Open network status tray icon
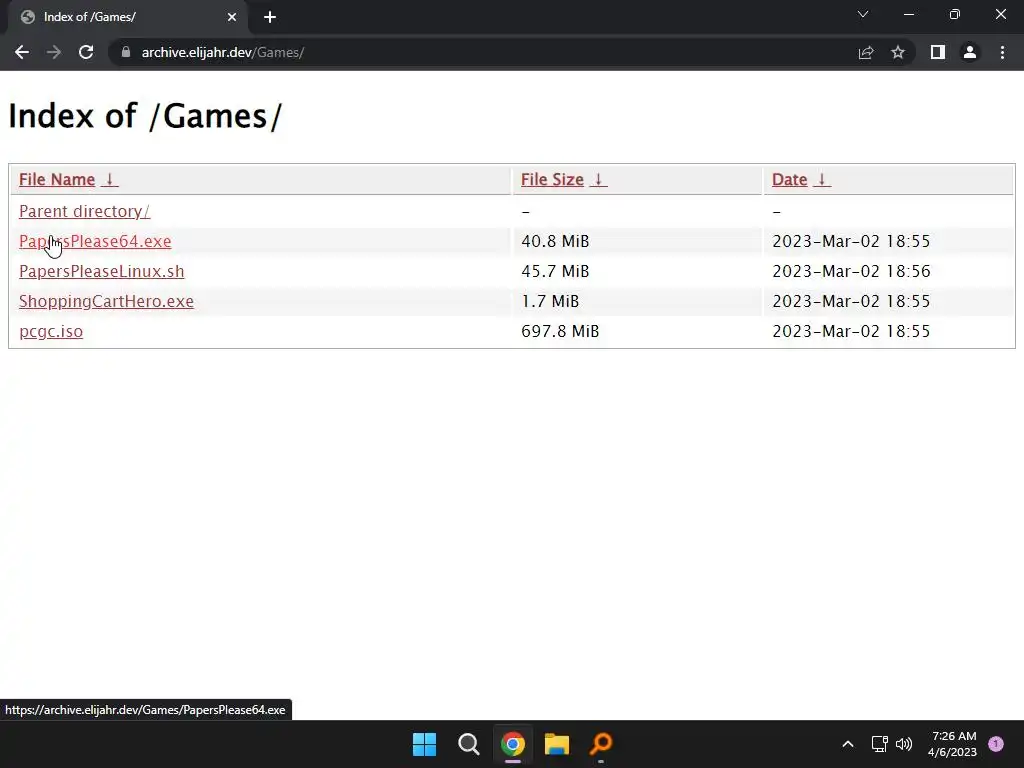Viewport: 1024px width, 768px height. [x=879, y=744]
